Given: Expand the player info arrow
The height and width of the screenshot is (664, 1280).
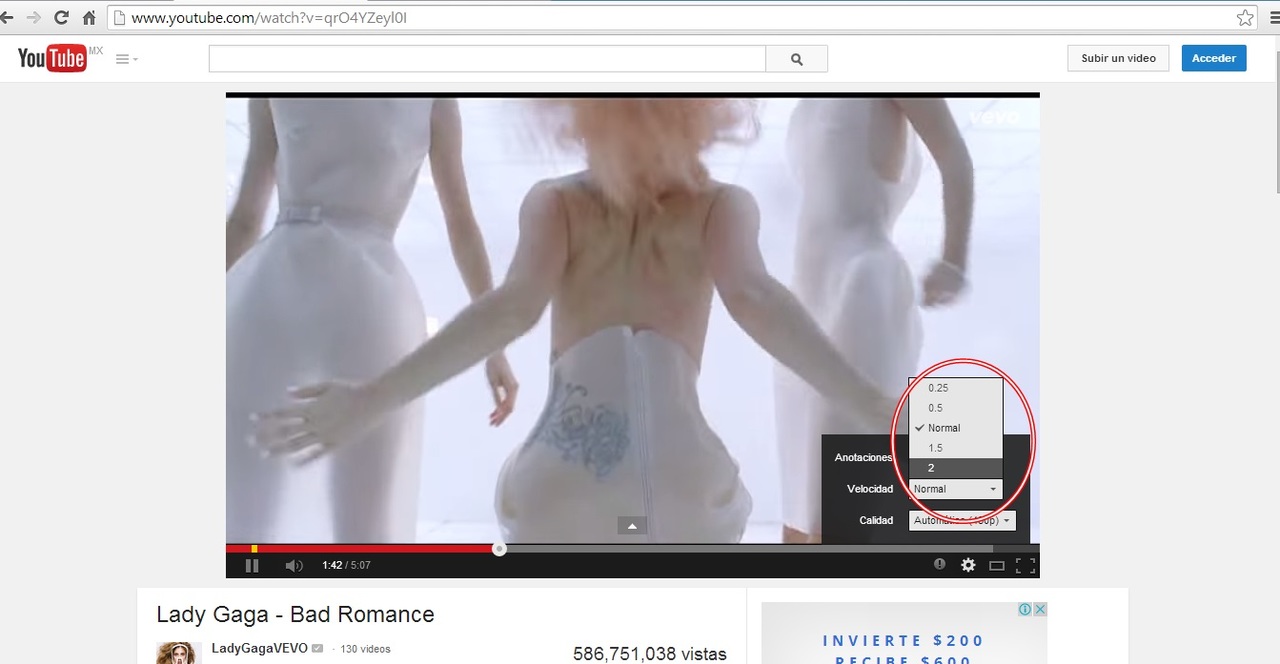Looking at the screenshot, I should (x=632, y=526).
